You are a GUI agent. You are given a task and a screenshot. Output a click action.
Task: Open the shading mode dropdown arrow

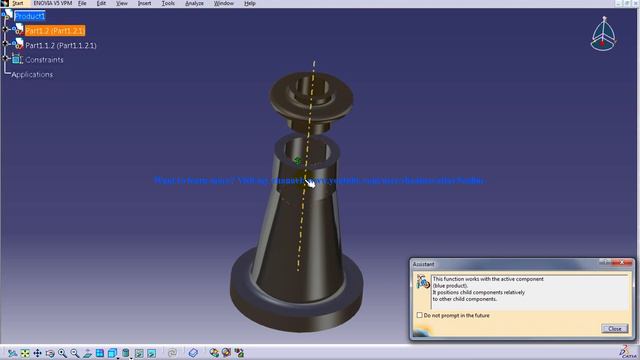pyautogui.click(x=131, y=357)
